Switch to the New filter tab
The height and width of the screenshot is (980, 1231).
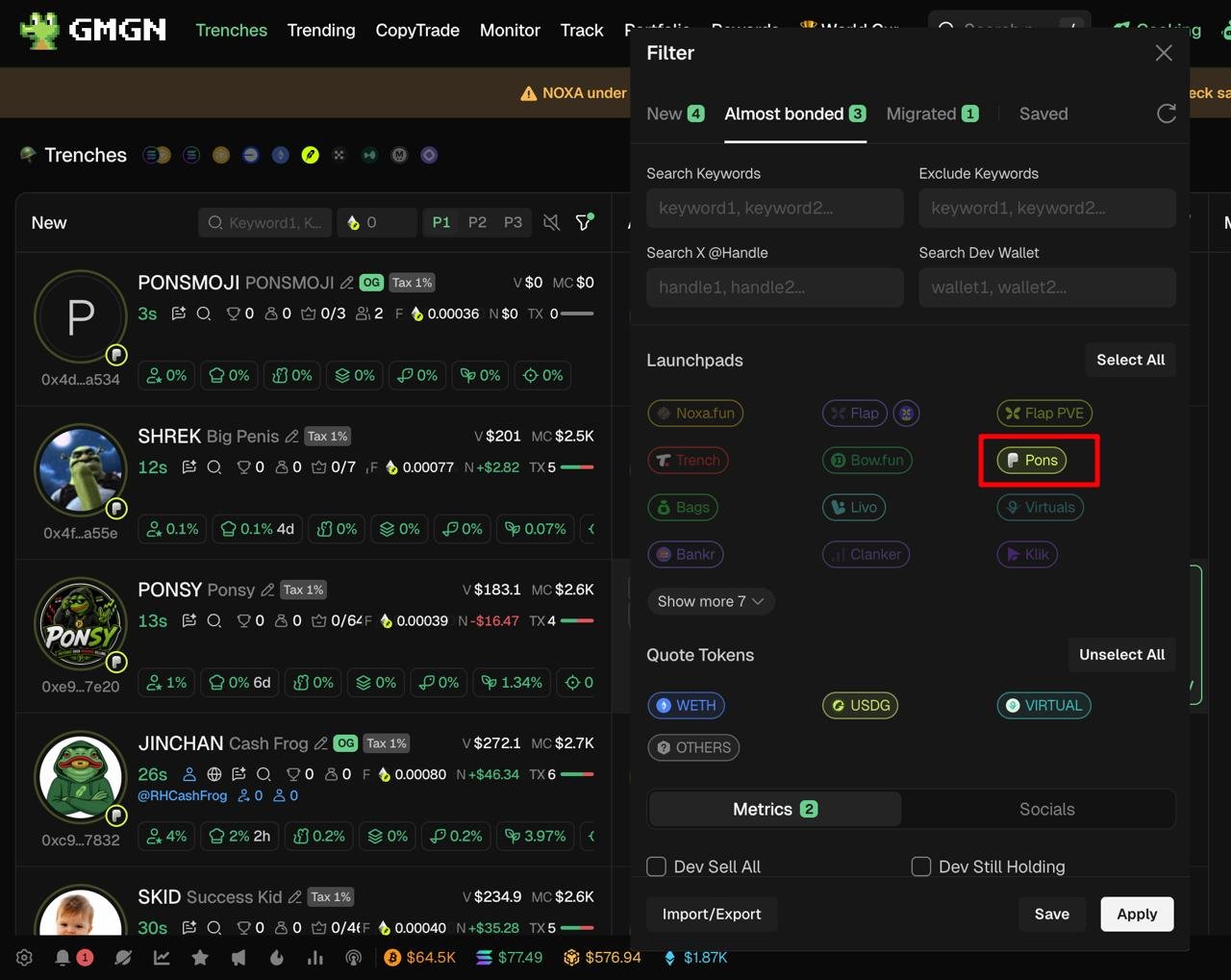point(675,113)
